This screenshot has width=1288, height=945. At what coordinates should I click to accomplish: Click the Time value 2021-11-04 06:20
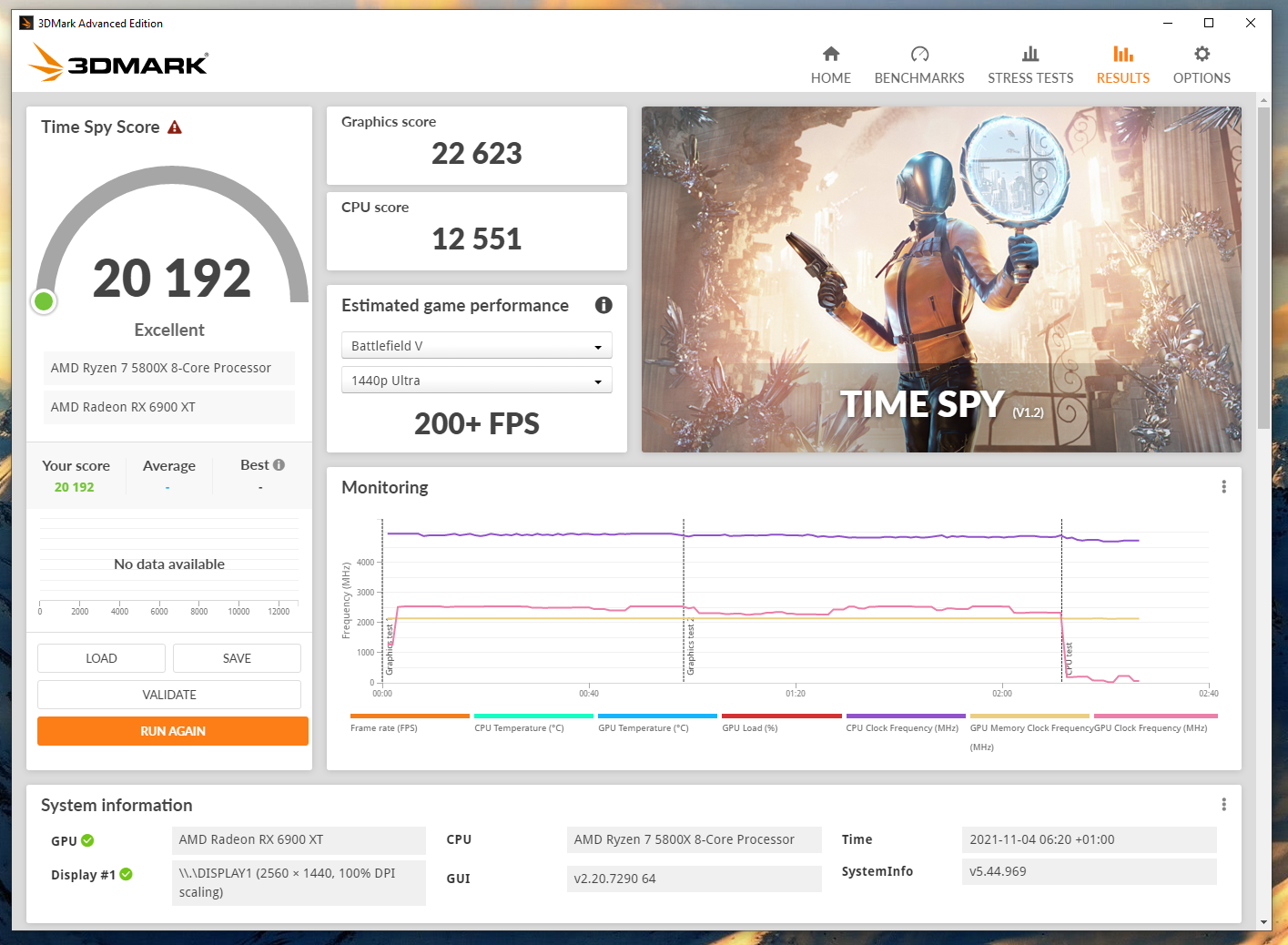coord(1089,839)
